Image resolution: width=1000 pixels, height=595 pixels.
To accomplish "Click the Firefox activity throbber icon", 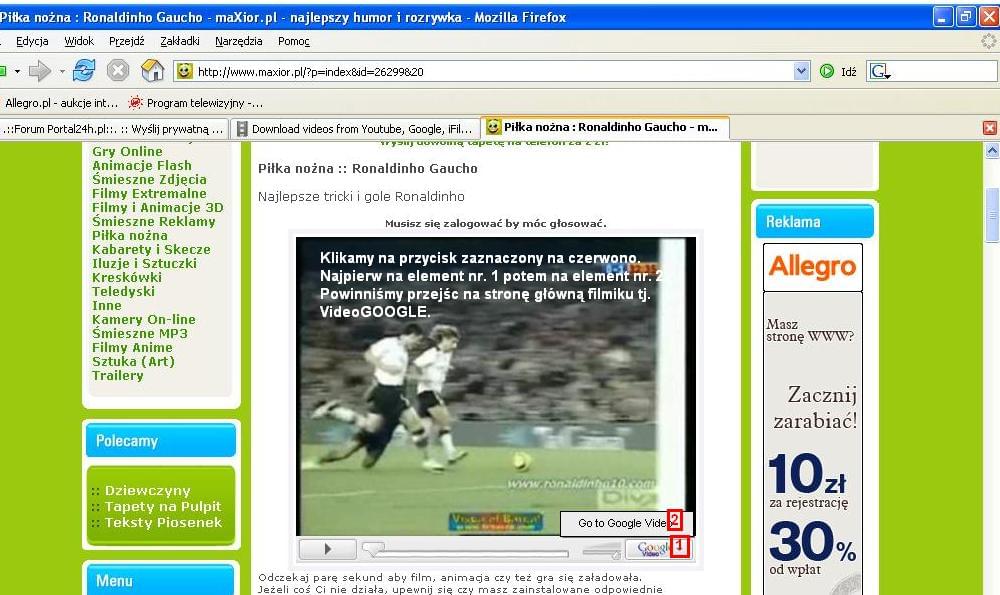I will pyautogui.click(x=989, y=41).
